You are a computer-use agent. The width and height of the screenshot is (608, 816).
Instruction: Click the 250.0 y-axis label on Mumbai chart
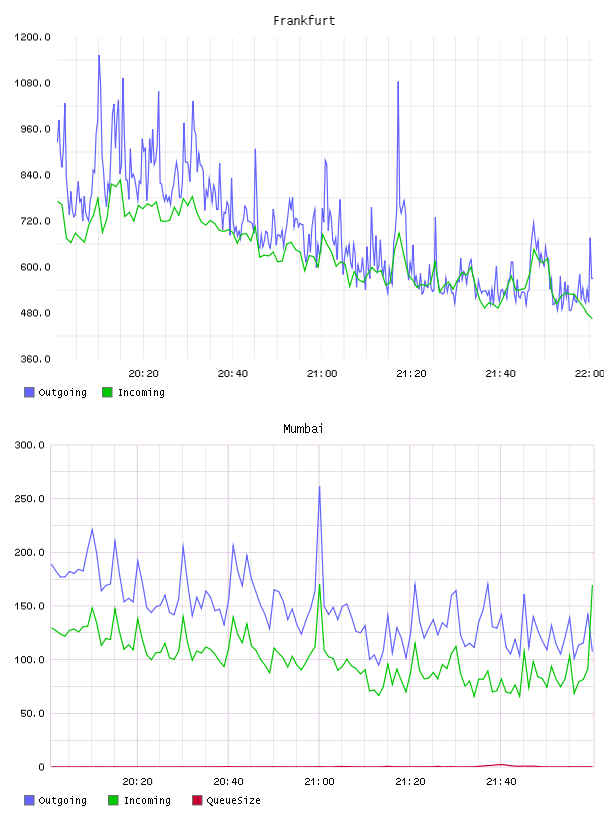click(30, 499)
